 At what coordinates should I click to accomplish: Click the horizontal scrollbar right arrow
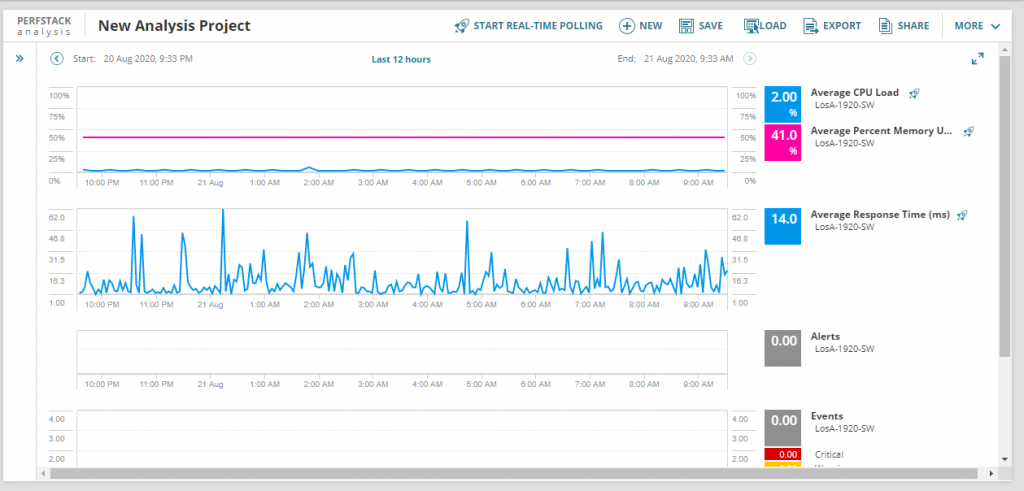991,473
